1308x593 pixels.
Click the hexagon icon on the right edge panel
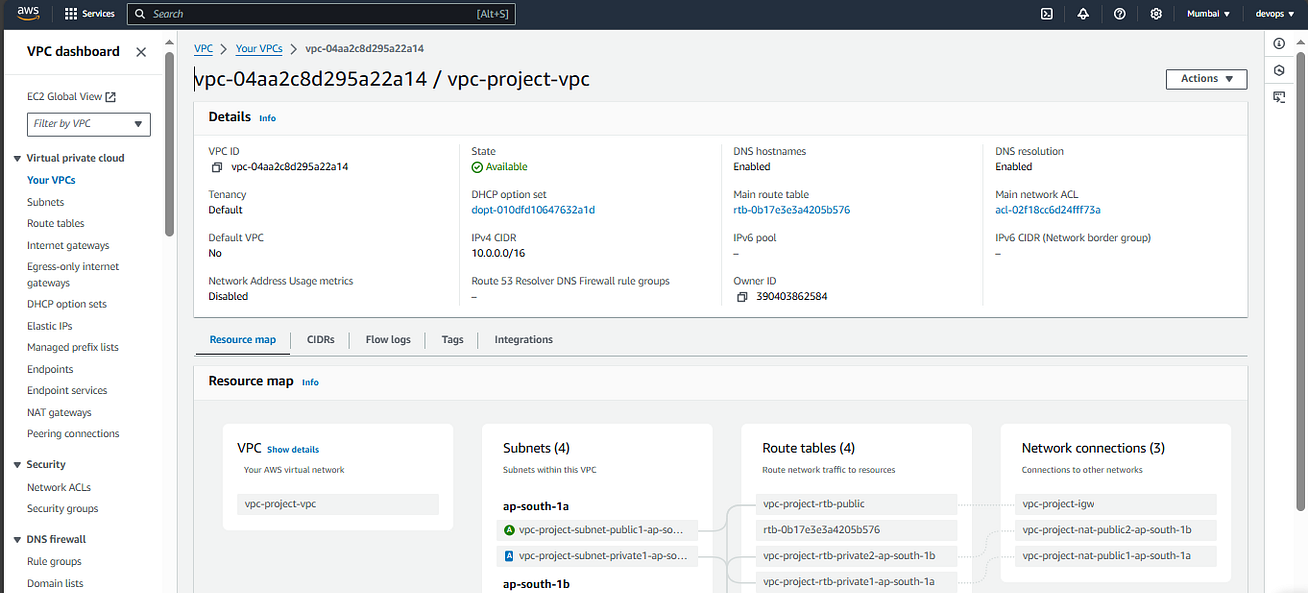(x=1279, y=70)
